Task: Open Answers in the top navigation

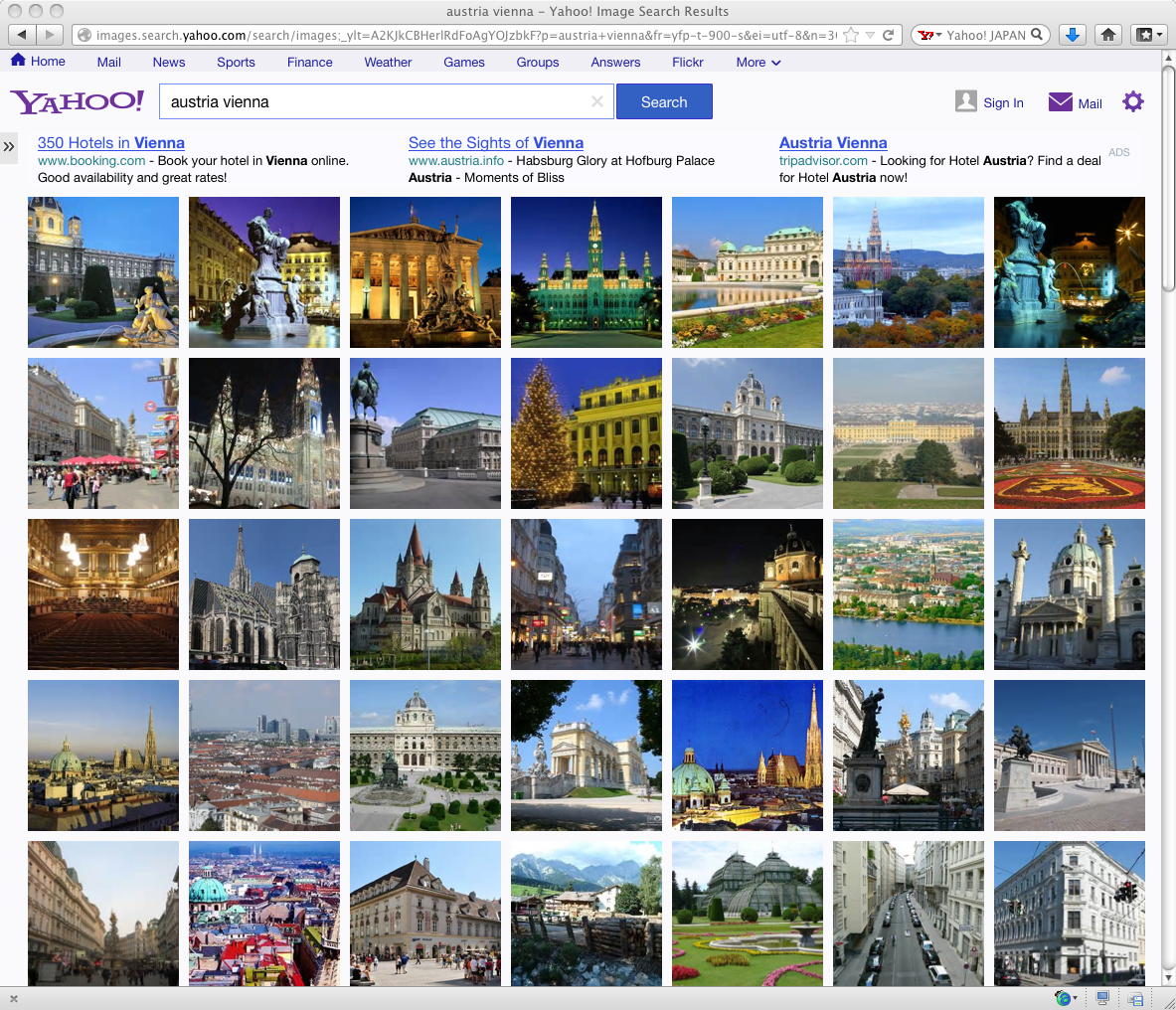Action: [x=615, y=63]
